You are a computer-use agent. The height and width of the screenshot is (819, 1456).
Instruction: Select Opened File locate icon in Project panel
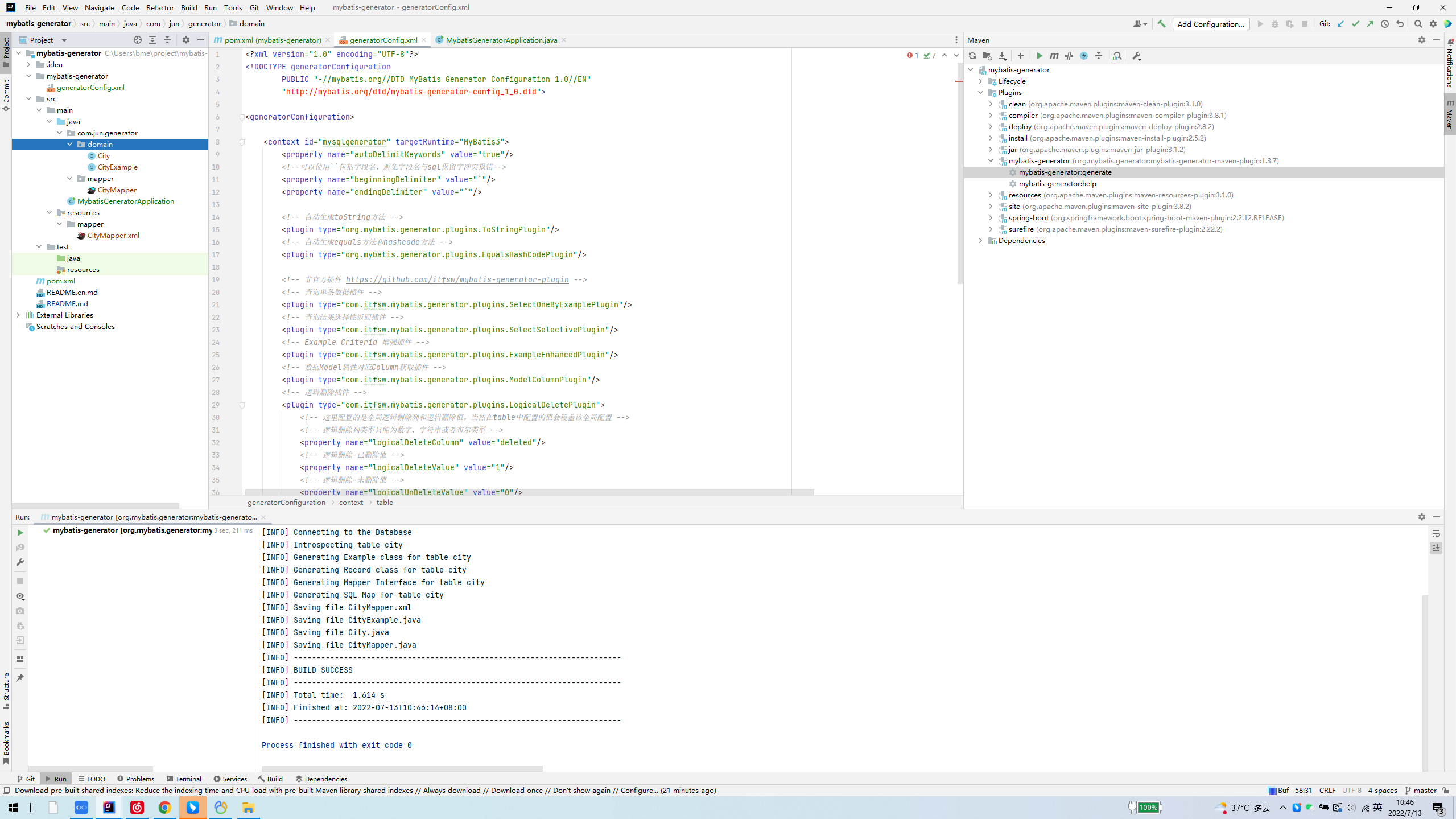point(138,40)
